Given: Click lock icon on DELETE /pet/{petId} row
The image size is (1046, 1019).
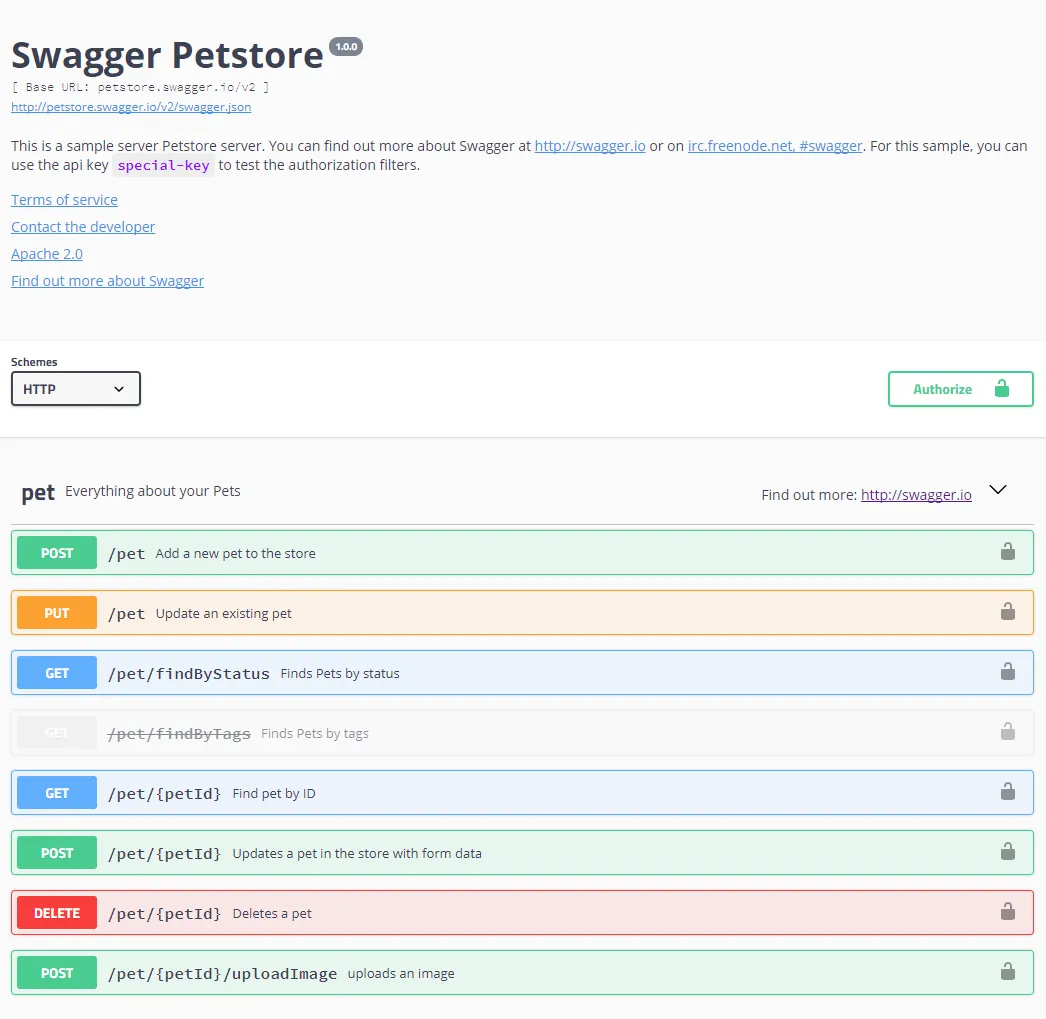Looking at the screenshot, I should [x=1008, y=912].
